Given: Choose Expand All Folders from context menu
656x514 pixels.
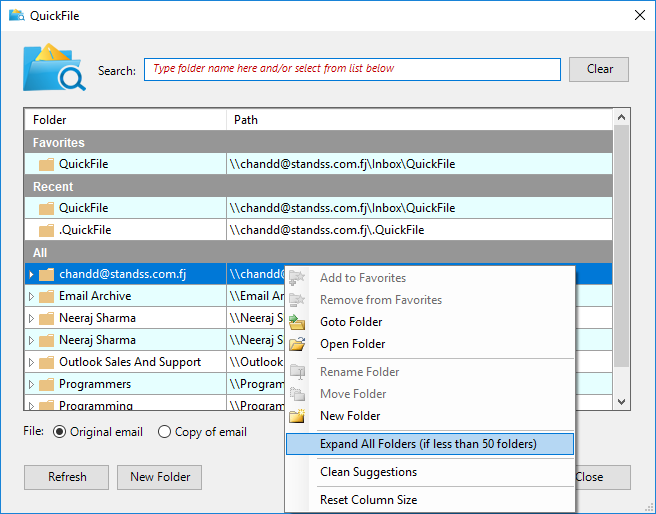Looking at the screenshot, I should 428,444.
